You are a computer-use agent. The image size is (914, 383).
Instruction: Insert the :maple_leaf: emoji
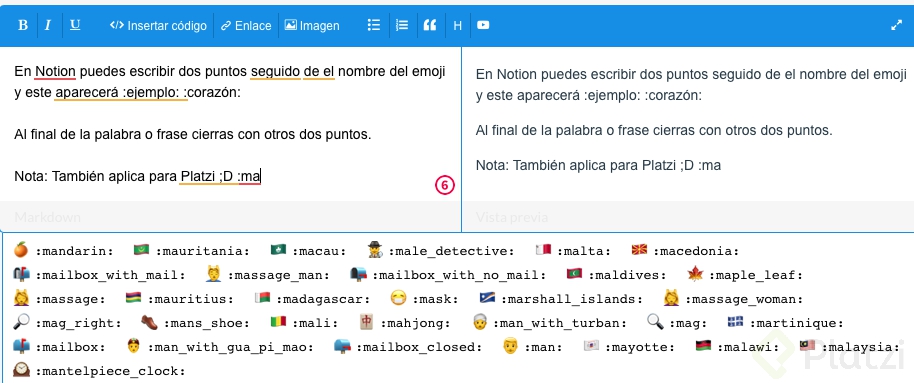(745, 275)
